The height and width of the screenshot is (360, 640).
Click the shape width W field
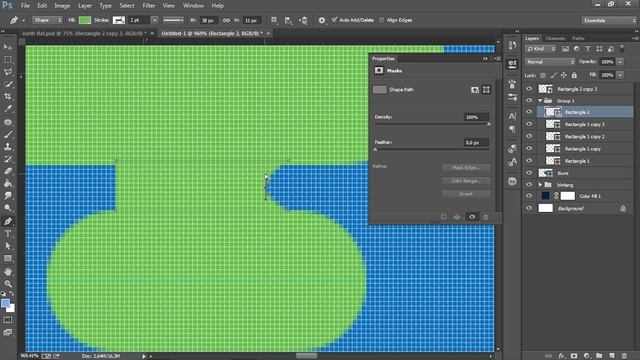pyautogui.click(x=208, y=20)
